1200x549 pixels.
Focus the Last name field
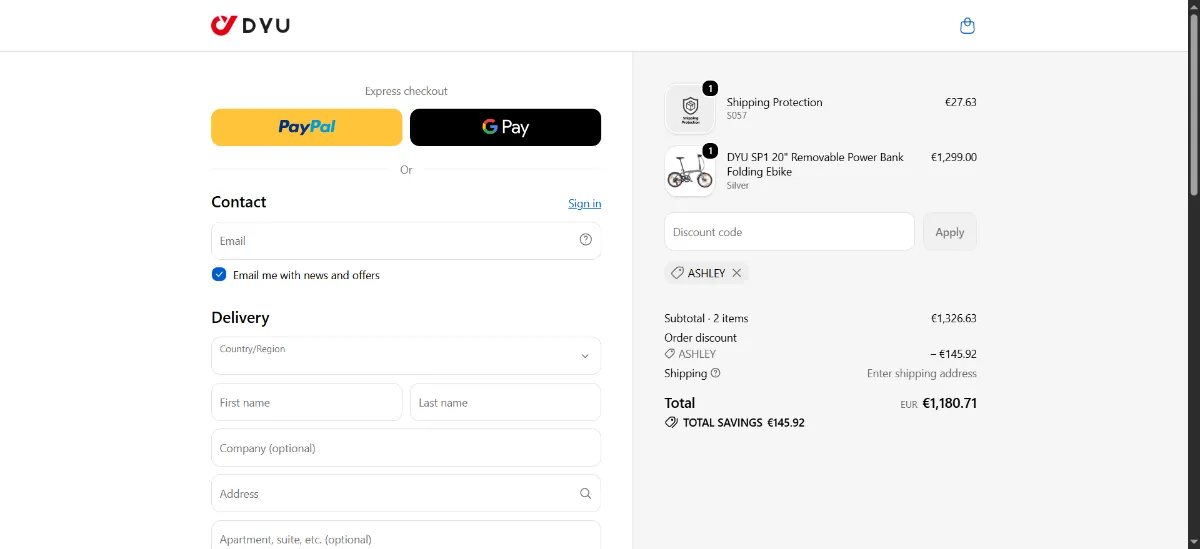tap(505, 402)
